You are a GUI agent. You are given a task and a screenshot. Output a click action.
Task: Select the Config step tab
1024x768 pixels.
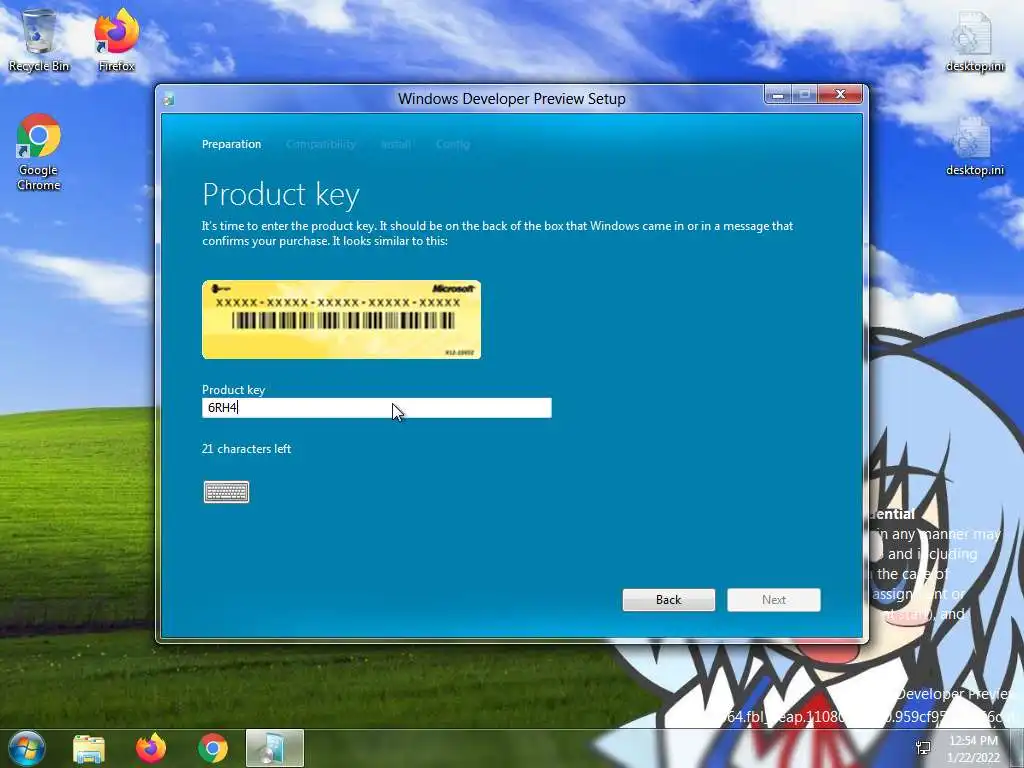(x=453, y=144)
